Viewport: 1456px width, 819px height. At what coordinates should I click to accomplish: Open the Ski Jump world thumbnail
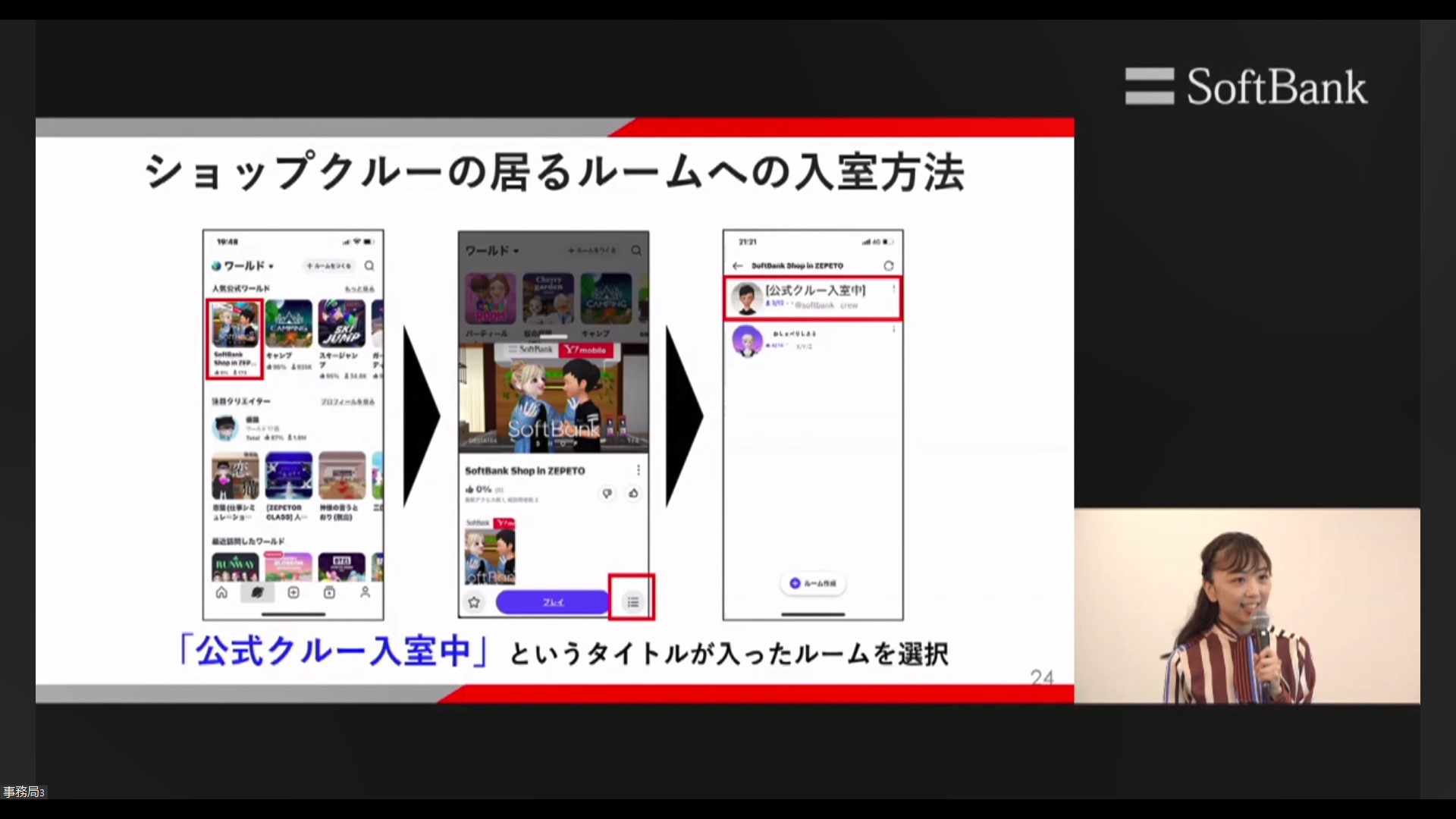341,325
